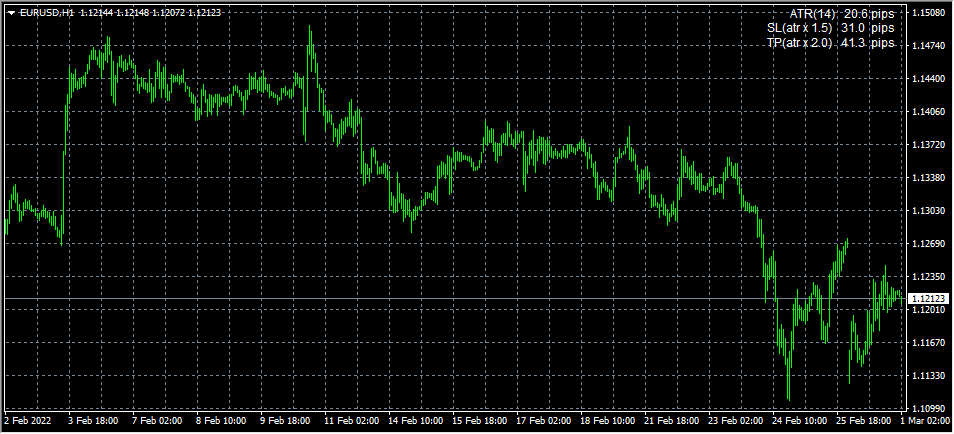Click the 1.12350 price axis label
The height and width of the screenshot is (434, 954).
tap(928, 277)
